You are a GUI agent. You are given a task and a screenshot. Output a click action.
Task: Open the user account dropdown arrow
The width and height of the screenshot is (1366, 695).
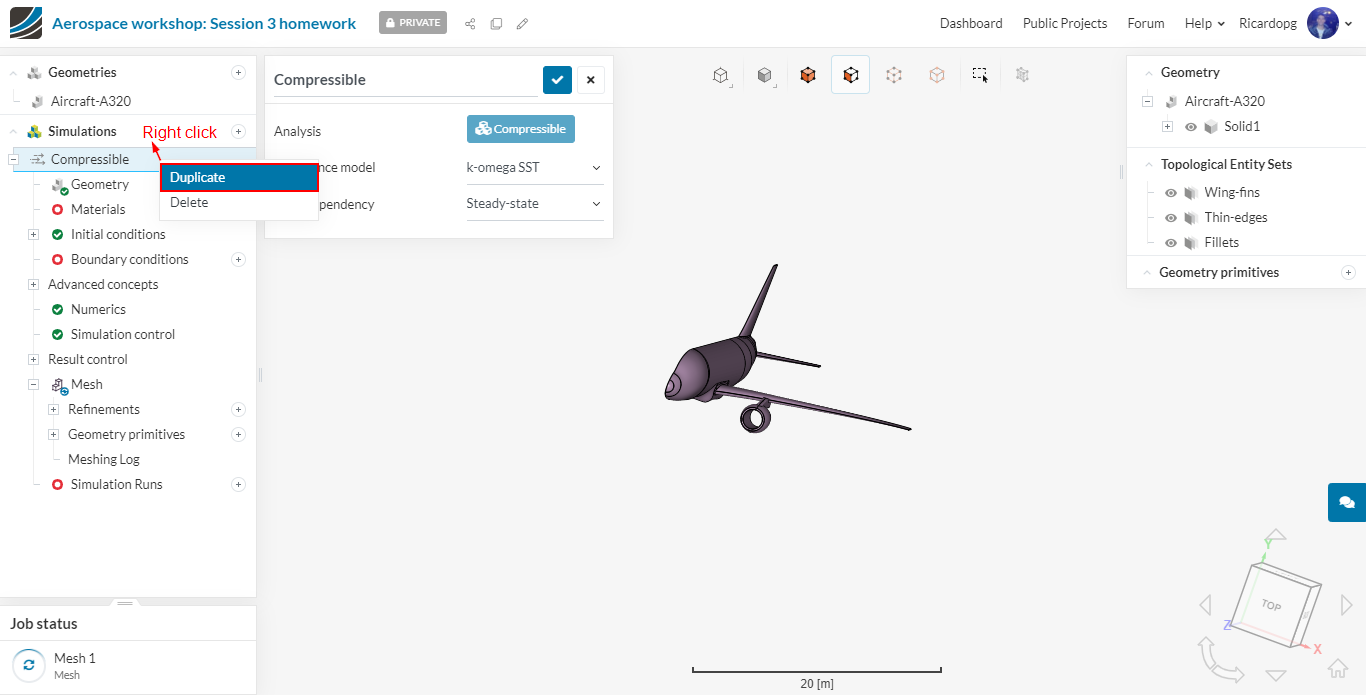[x=1348, y=24]
